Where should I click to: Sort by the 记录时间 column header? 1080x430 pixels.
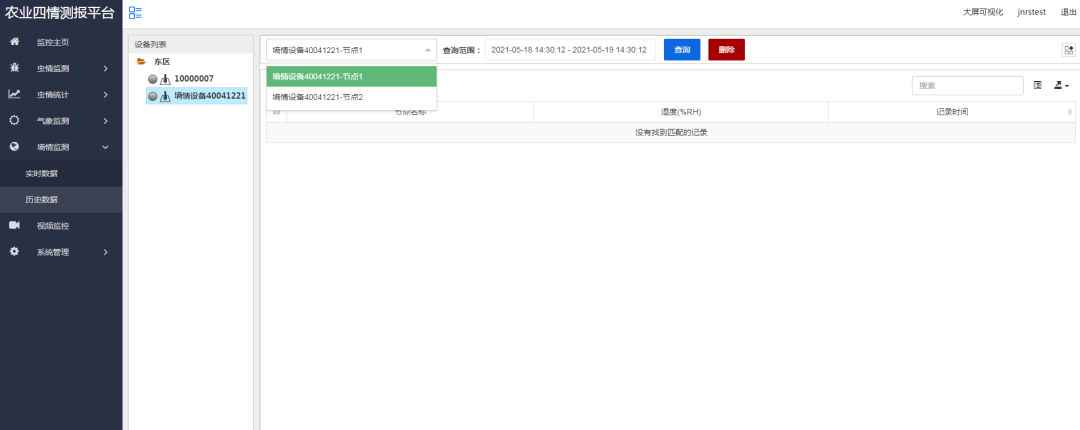pos(952,112)
